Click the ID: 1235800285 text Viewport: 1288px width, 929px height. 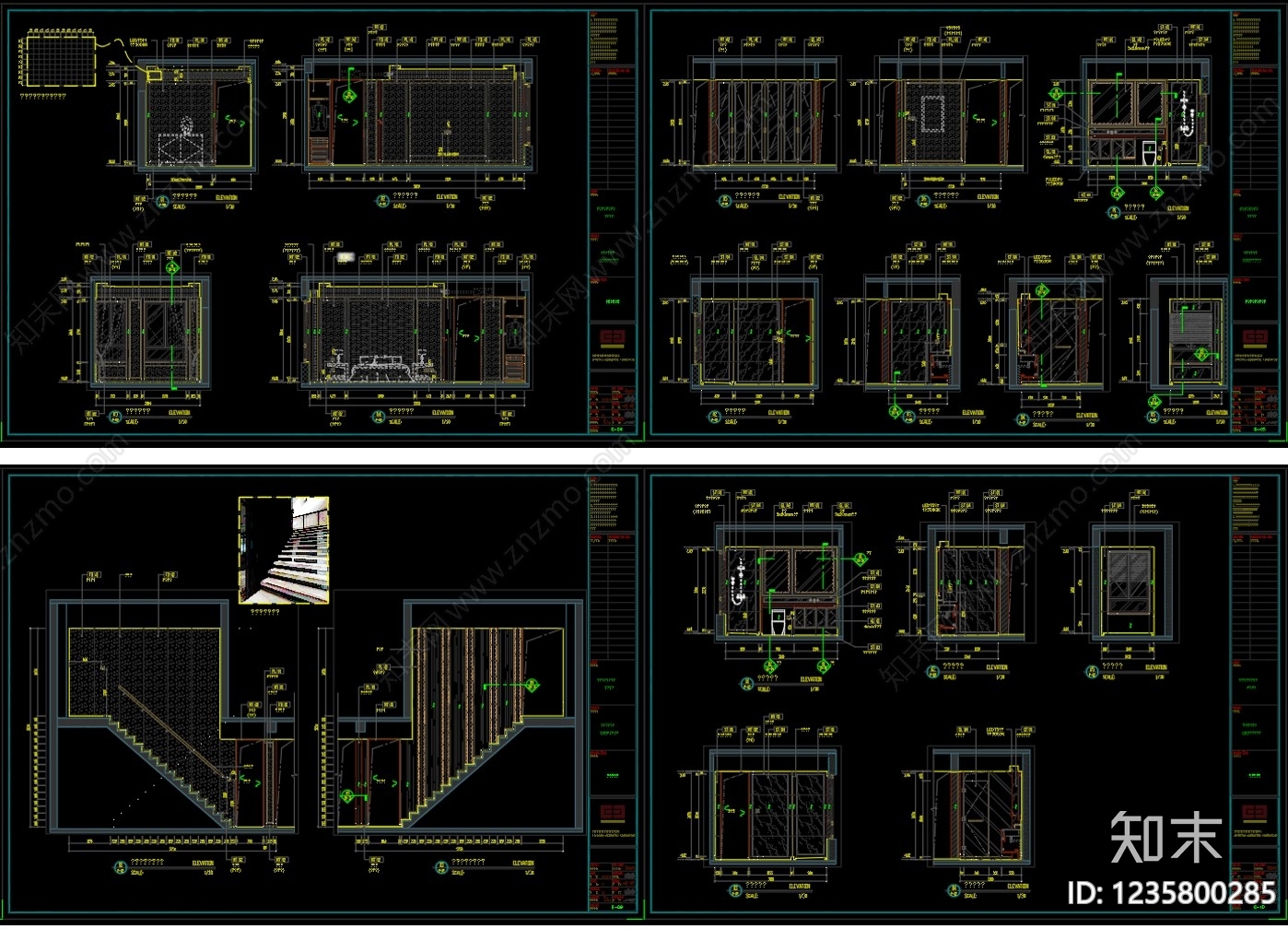click(x=1171, y=893)
